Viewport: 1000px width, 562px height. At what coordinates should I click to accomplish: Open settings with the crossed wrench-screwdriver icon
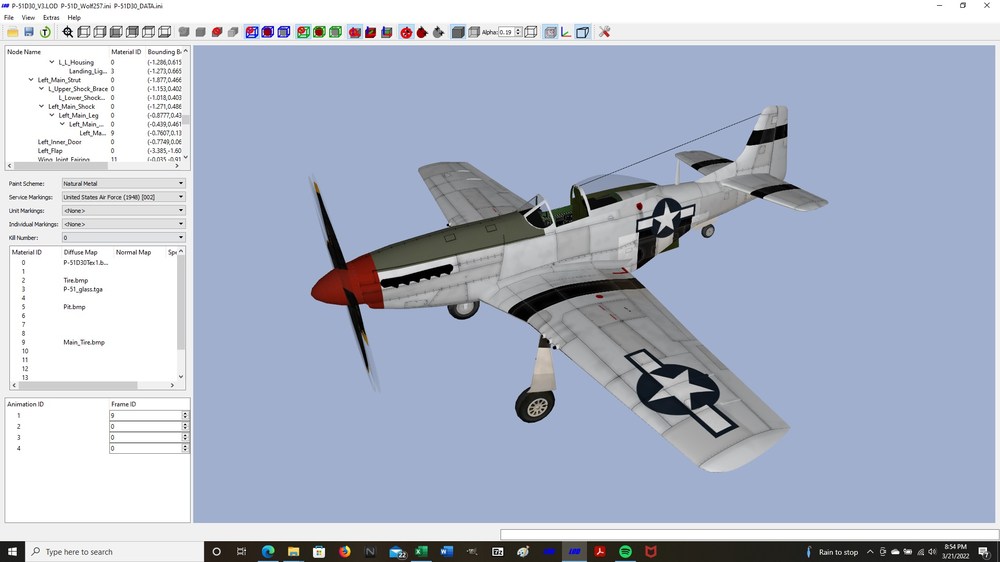(605, 32)
